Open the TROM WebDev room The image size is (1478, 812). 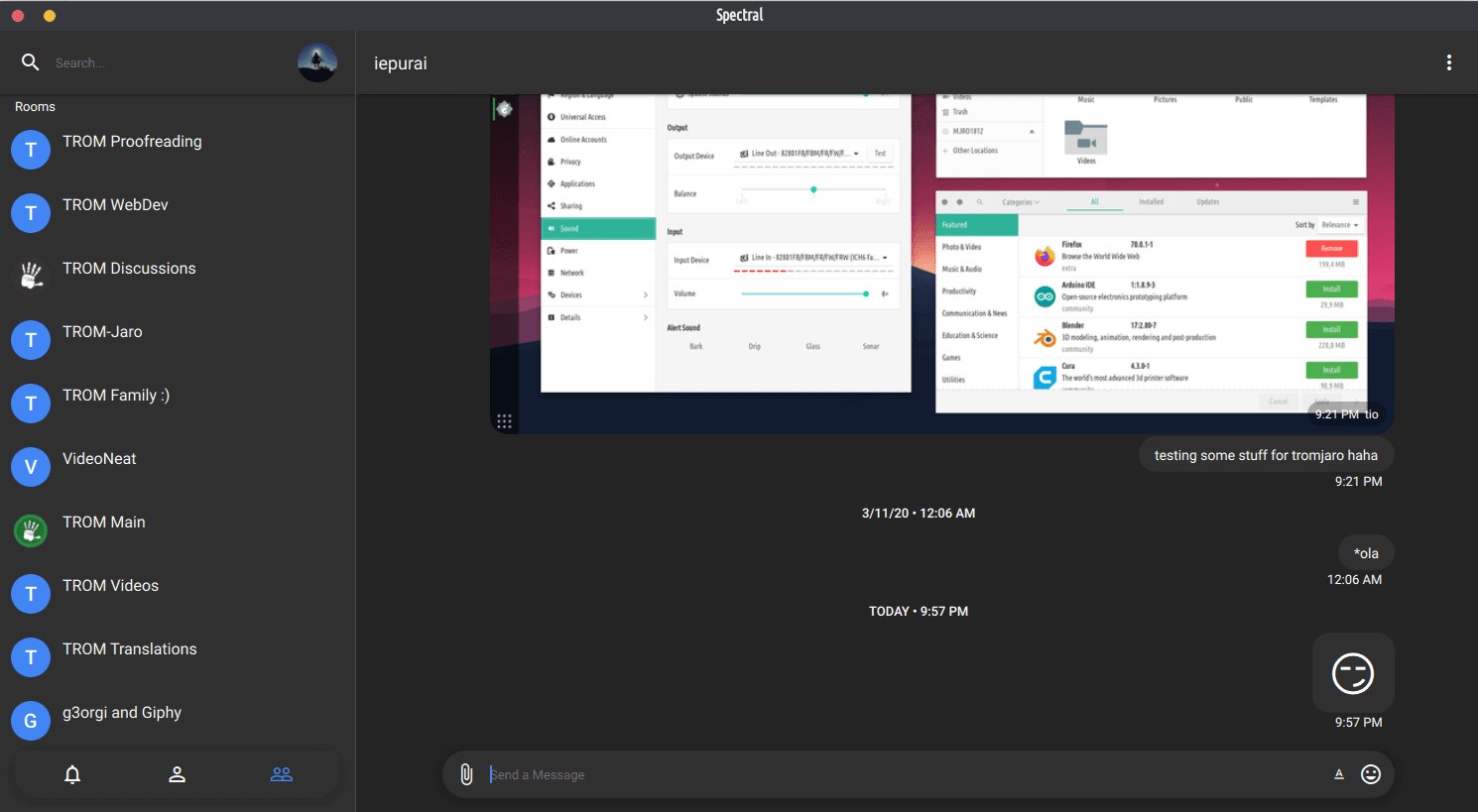click(115, 205)
